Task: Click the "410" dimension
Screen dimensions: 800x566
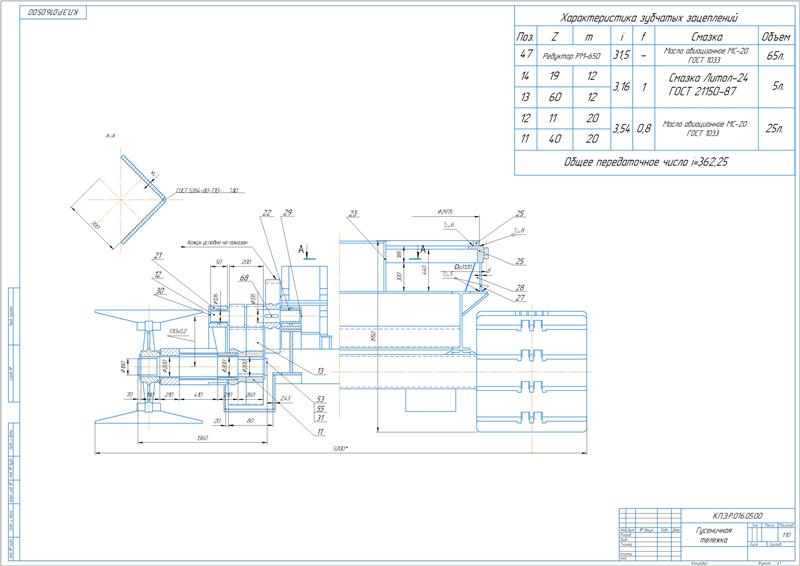Action: click(198, 395)
